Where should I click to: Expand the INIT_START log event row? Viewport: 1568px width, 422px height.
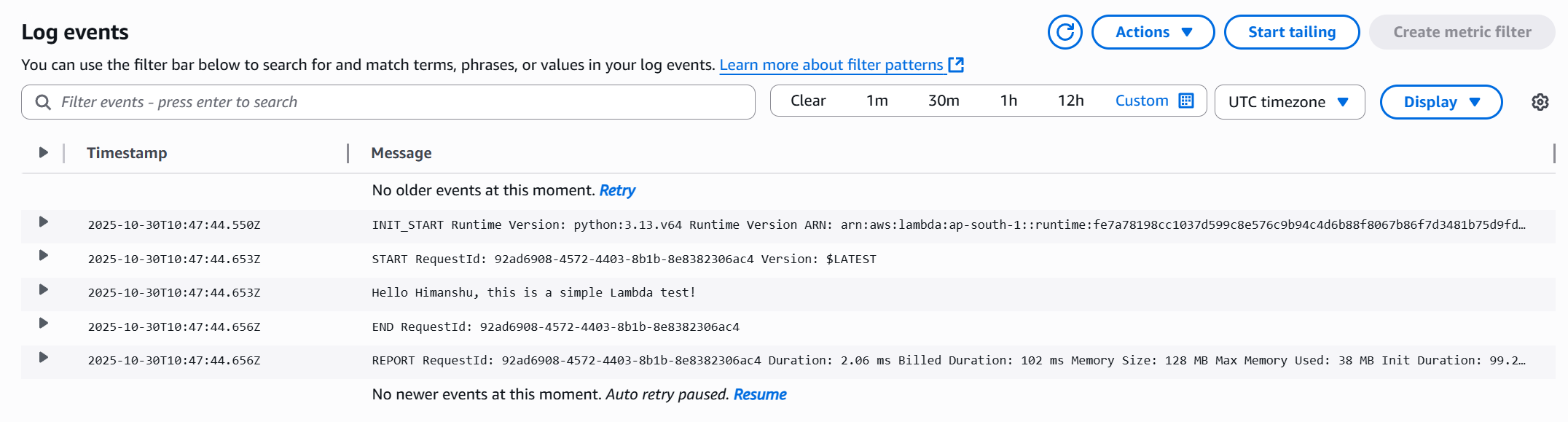tap(43, 222)
